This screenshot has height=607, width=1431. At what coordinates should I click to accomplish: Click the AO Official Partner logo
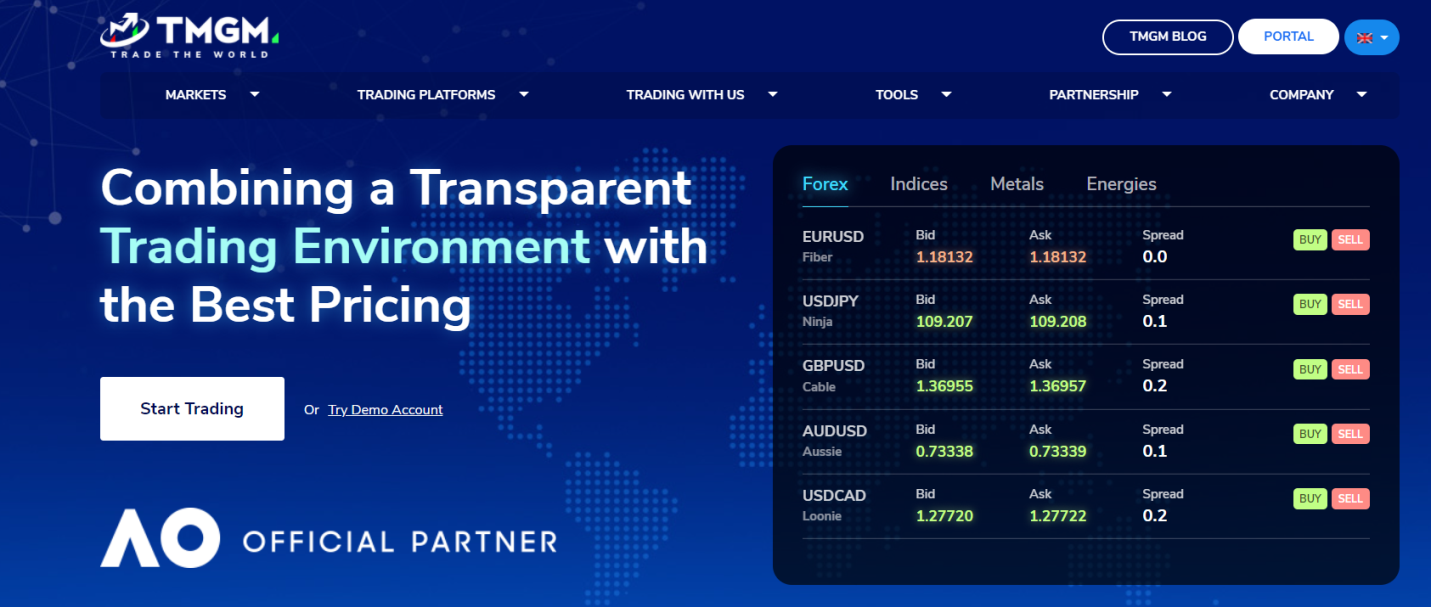(328, 539)
